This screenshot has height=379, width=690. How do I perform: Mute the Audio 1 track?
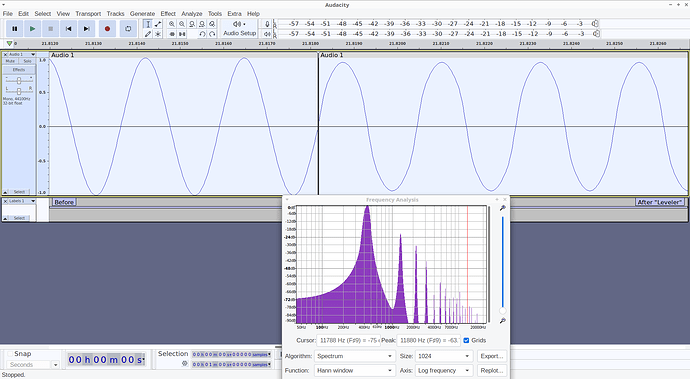pos(11,61)
